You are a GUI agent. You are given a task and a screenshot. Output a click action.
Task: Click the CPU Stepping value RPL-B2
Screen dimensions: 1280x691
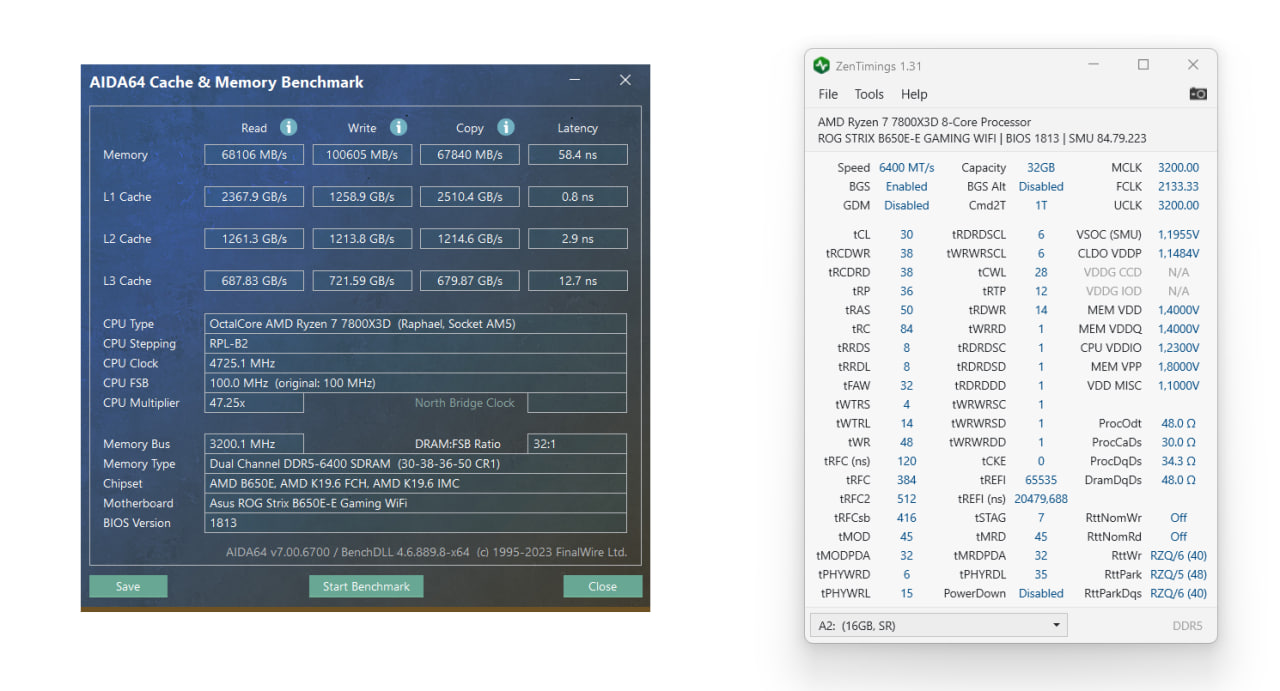(416, 343)
